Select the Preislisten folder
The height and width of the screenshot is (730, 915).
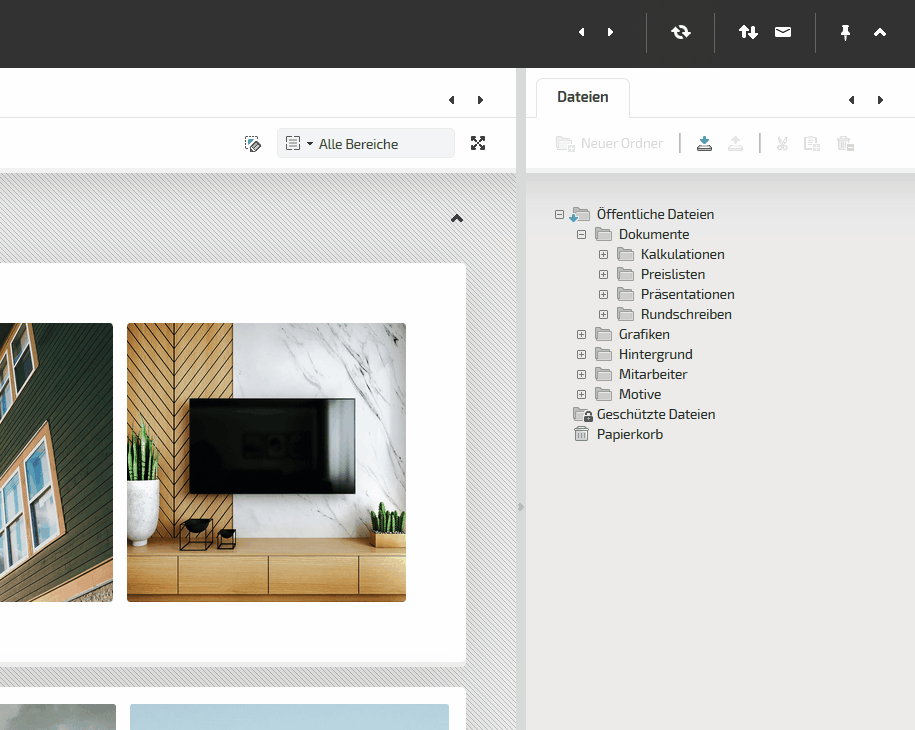click(672, 274)
